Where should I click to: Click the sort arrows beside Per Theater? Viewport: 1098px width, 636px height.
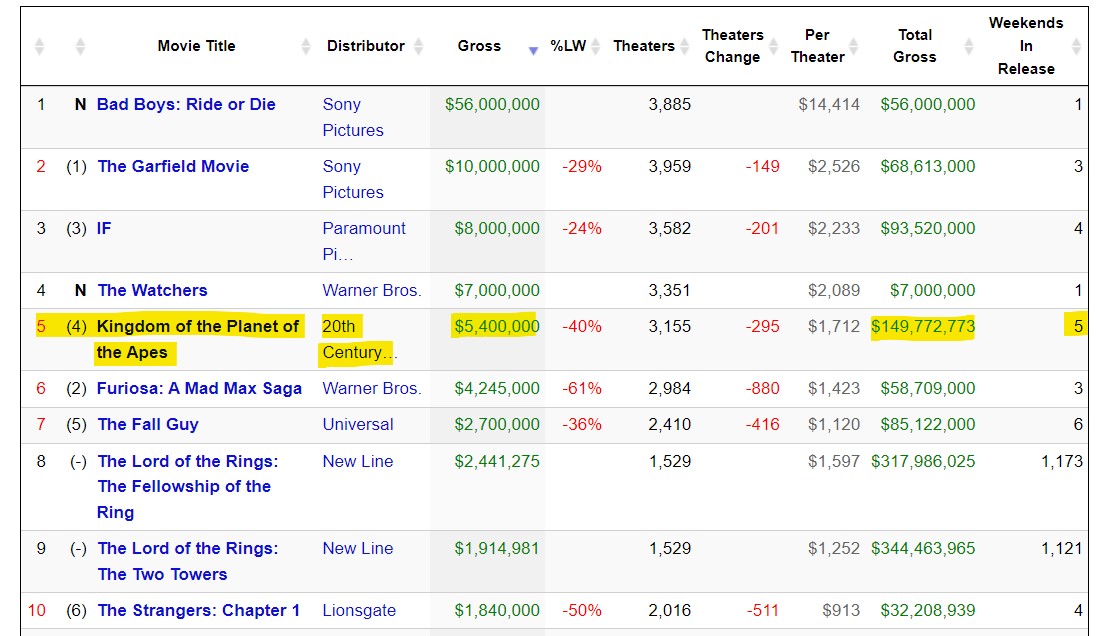pyautogui.click(x=856, y=47)
